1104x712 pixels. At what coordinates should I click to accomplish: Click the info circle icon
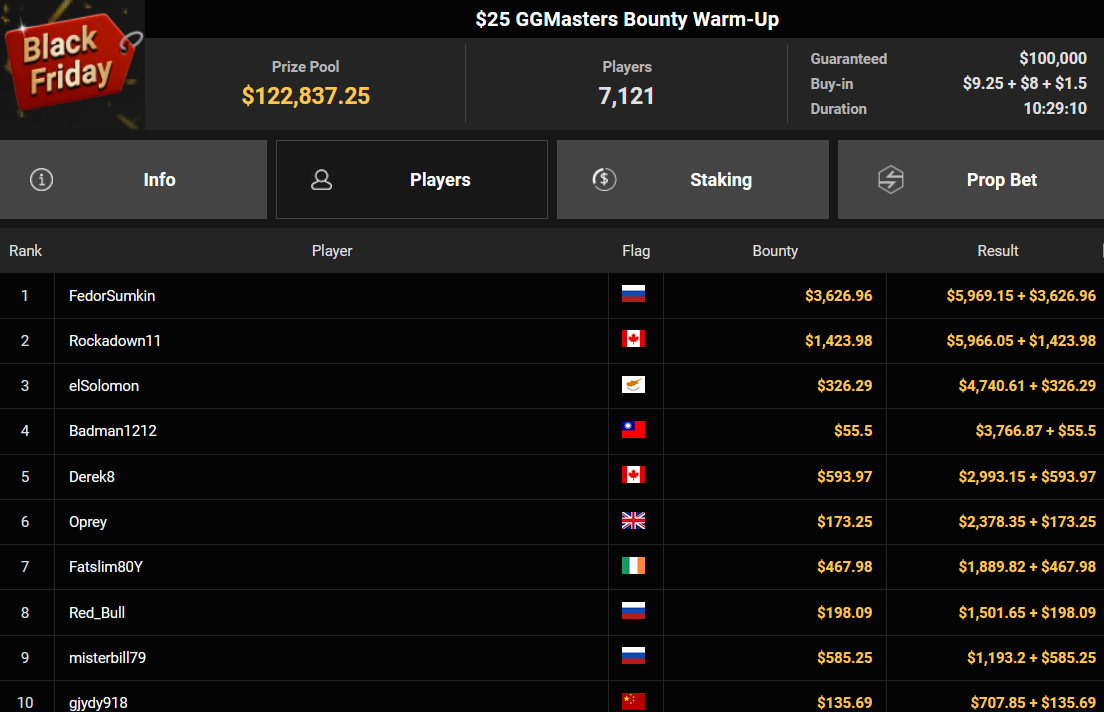point(41,180)
